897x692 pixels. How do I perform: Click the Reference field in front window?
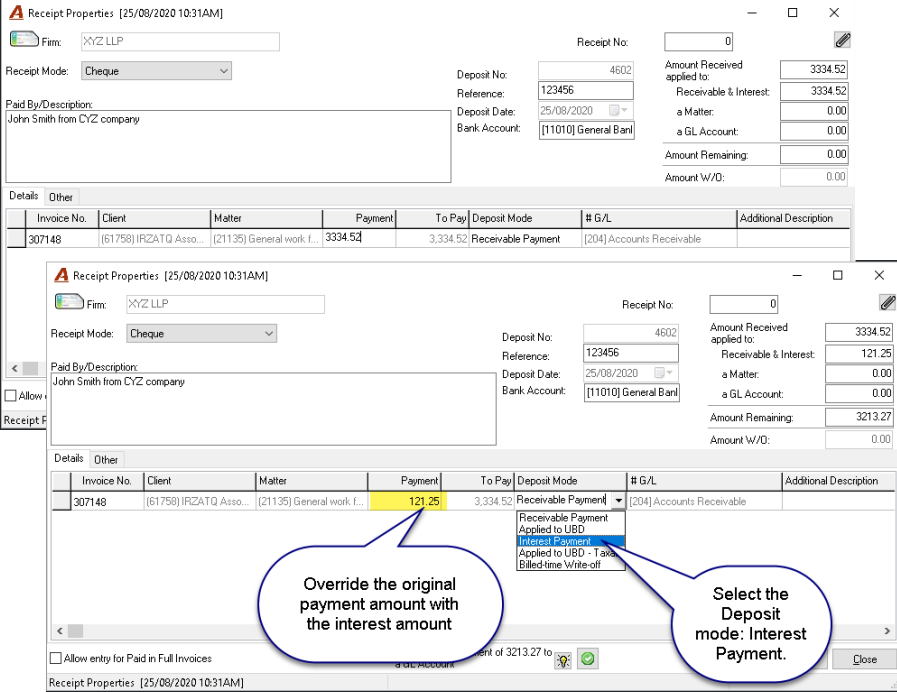(630, 353)
